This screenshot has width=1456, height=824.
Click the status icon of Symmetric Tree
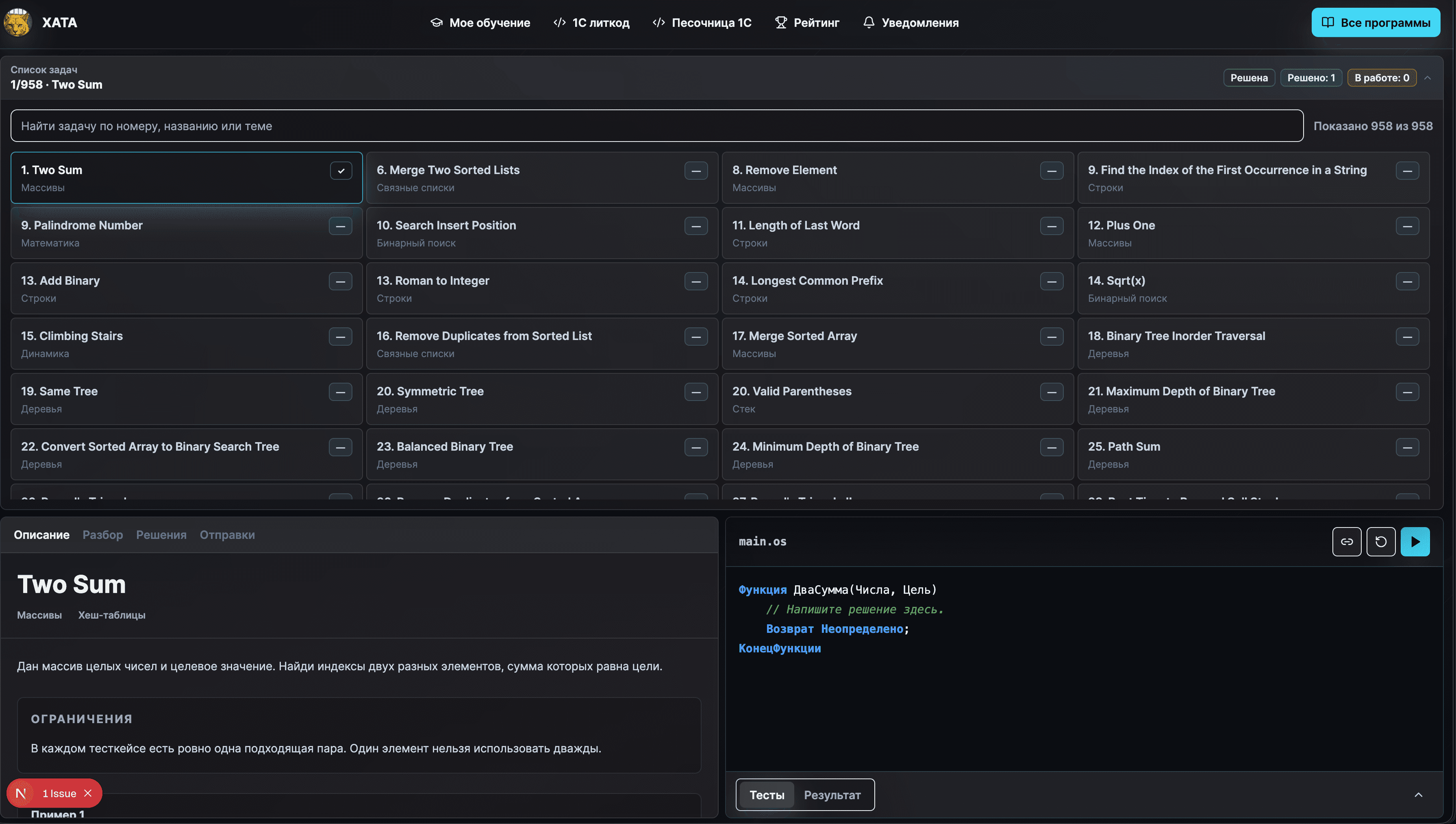[x=696, y=392]
